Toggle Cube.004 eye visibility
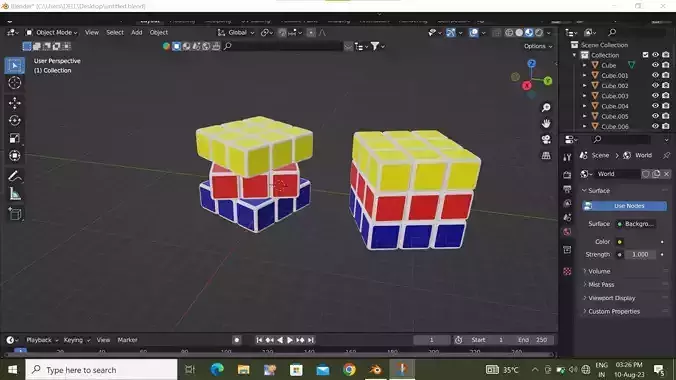Image resolution: width=676 pixels, height=380 pixels. 655,106
